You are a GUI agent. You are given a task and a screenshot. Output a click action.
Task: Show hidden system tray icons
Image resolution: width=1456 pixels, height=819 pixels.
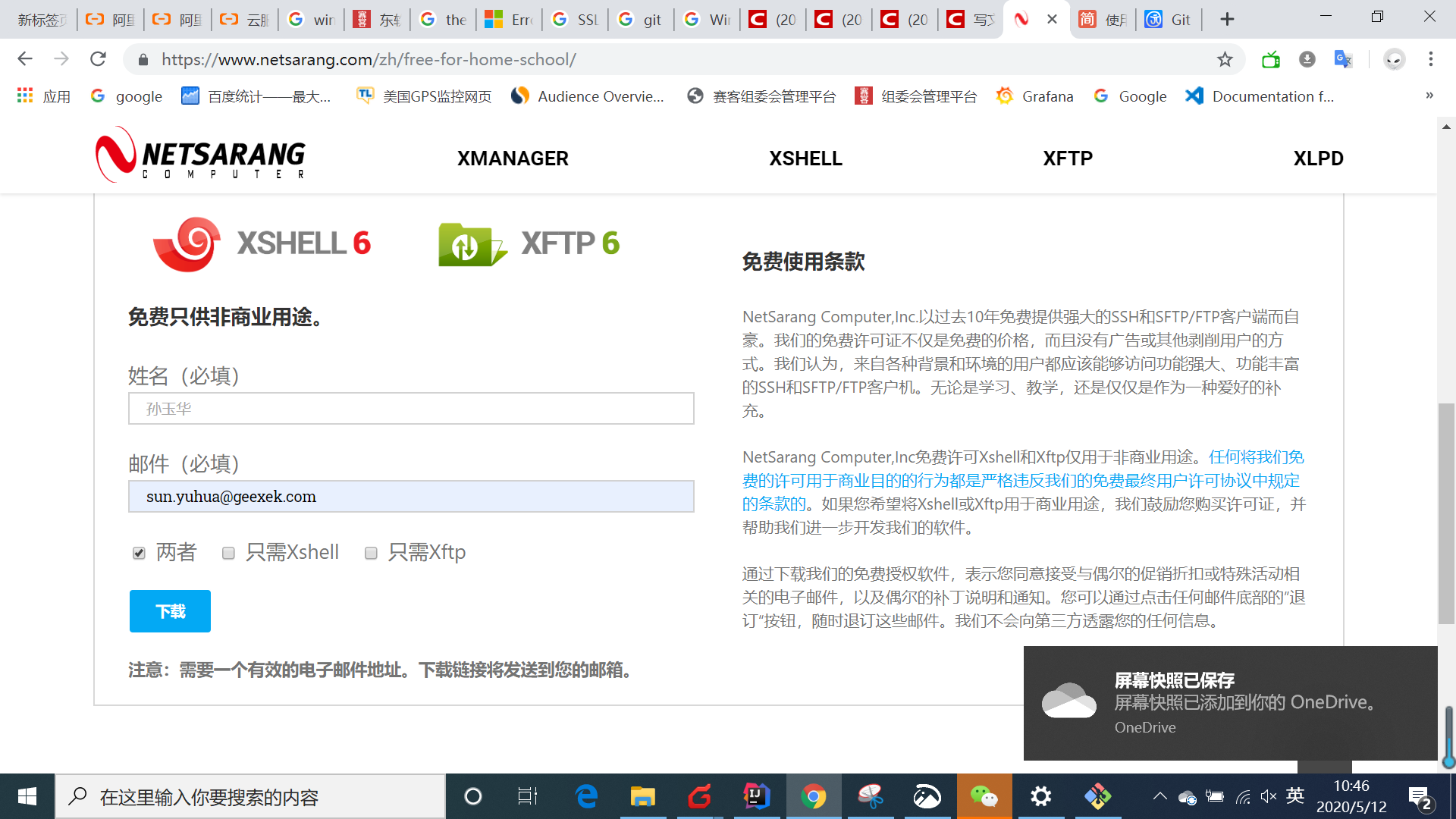coord(1159,796)
